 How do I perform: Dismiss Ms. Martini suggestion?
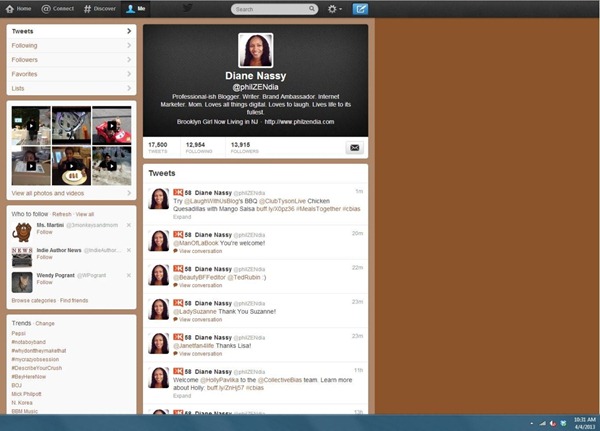[129, 225]
